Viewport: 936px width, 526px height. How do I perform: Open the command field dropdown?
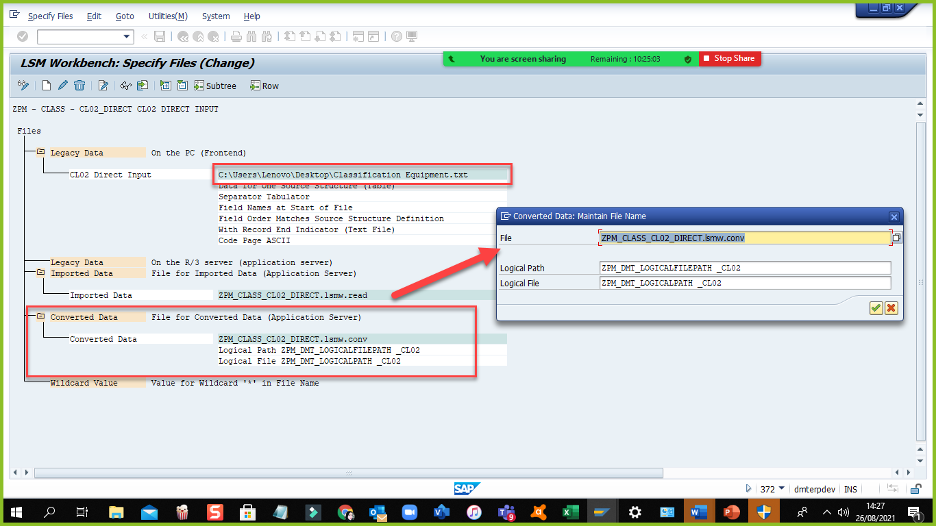(x=127, y=37)
